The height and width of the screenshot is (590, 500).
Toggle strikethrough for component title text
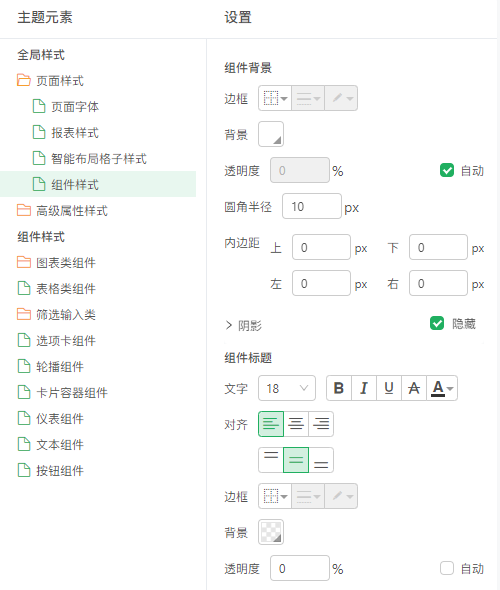coord(414,388)
